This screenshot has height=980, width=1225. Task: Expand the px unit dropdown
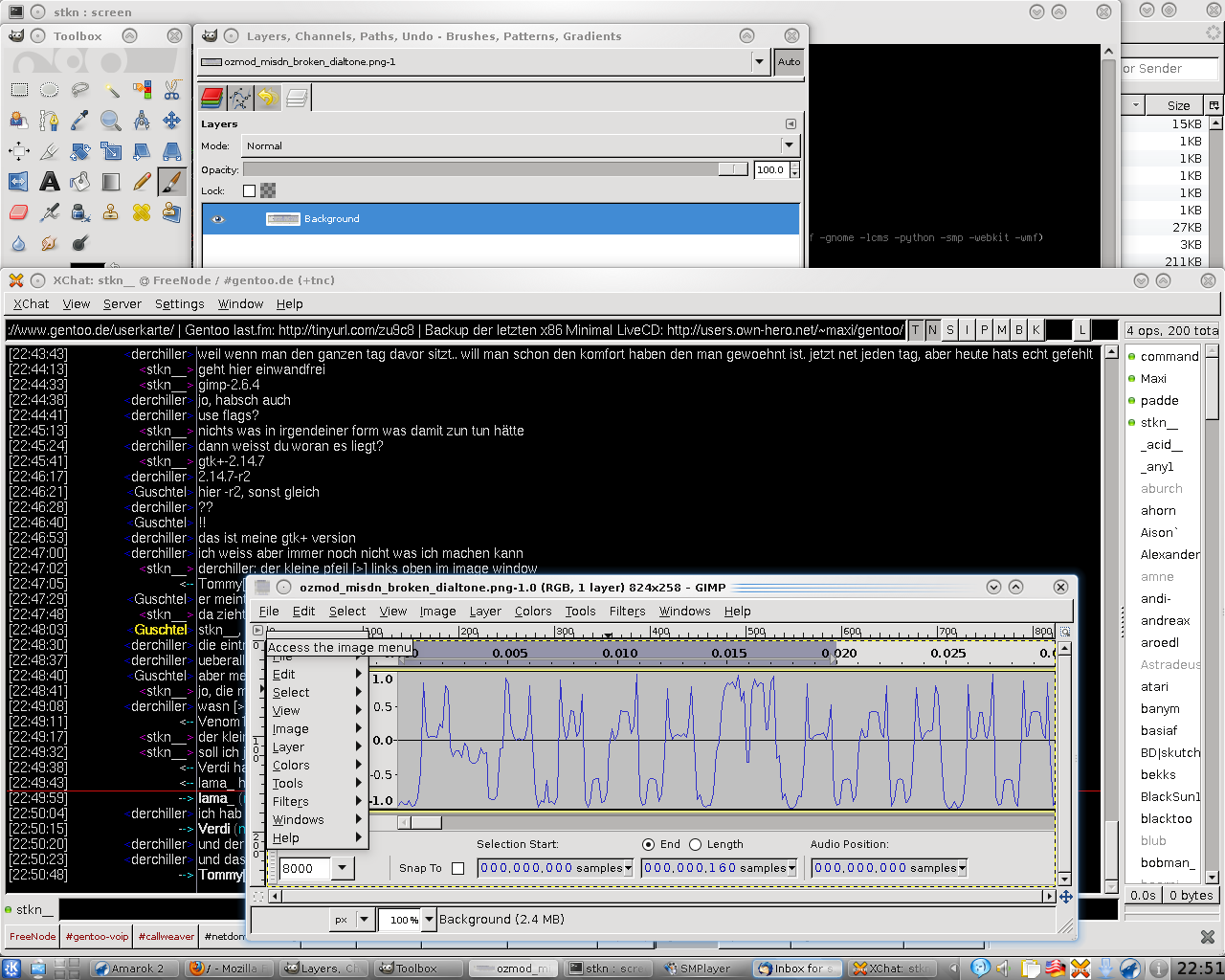364,920
